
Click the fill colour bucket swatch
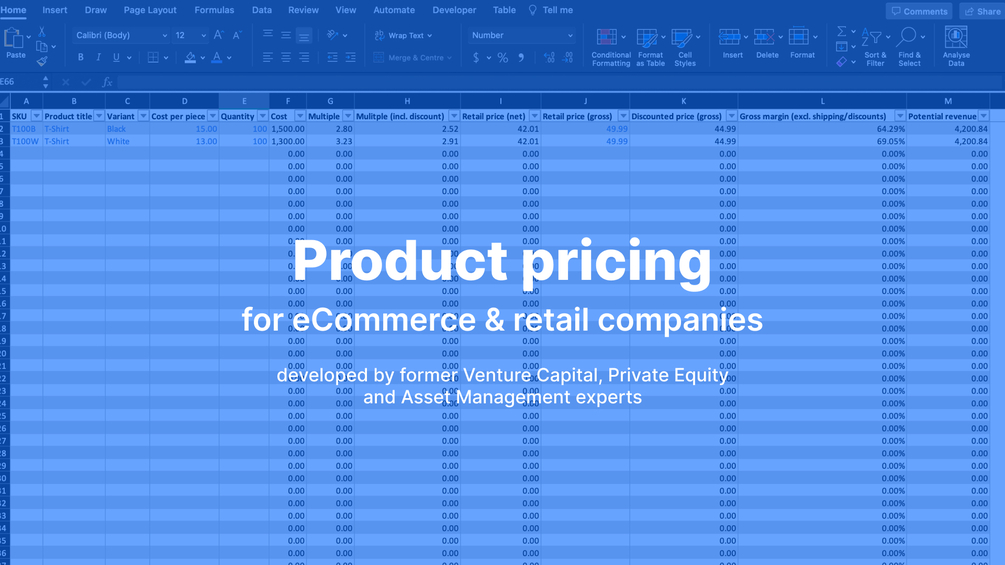190,58
